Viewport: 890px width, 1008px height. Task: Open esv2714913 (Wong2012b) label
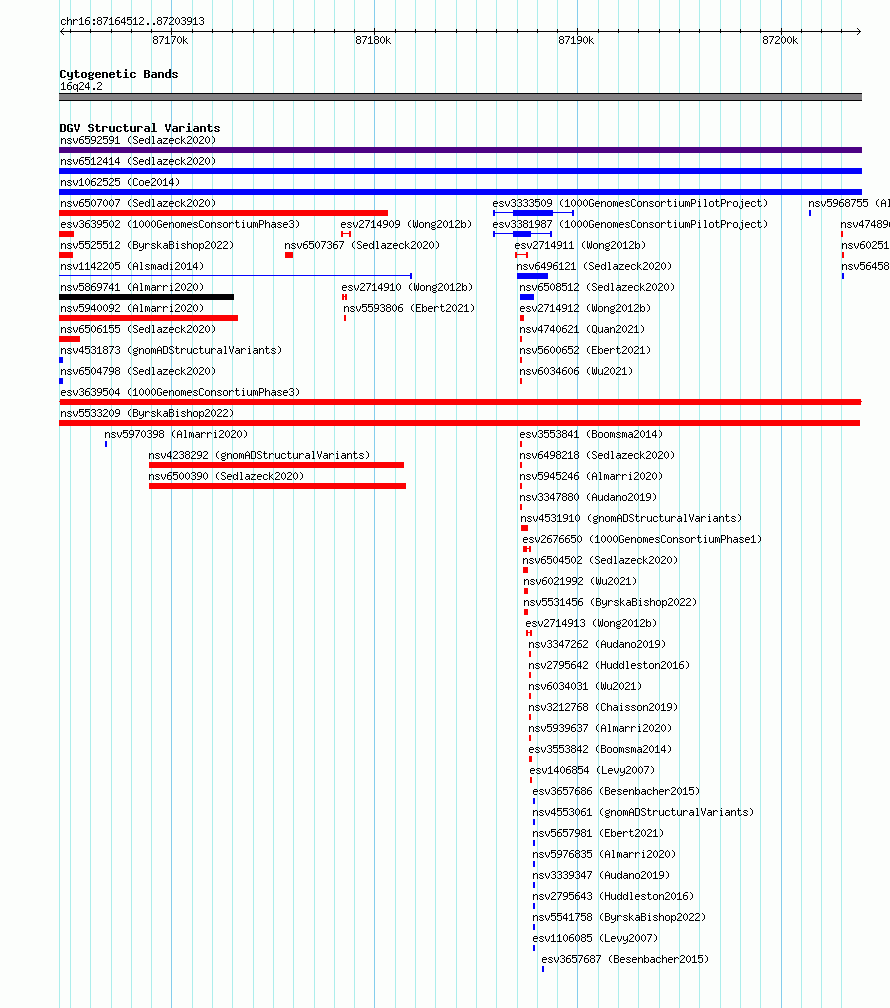[591, 624]
